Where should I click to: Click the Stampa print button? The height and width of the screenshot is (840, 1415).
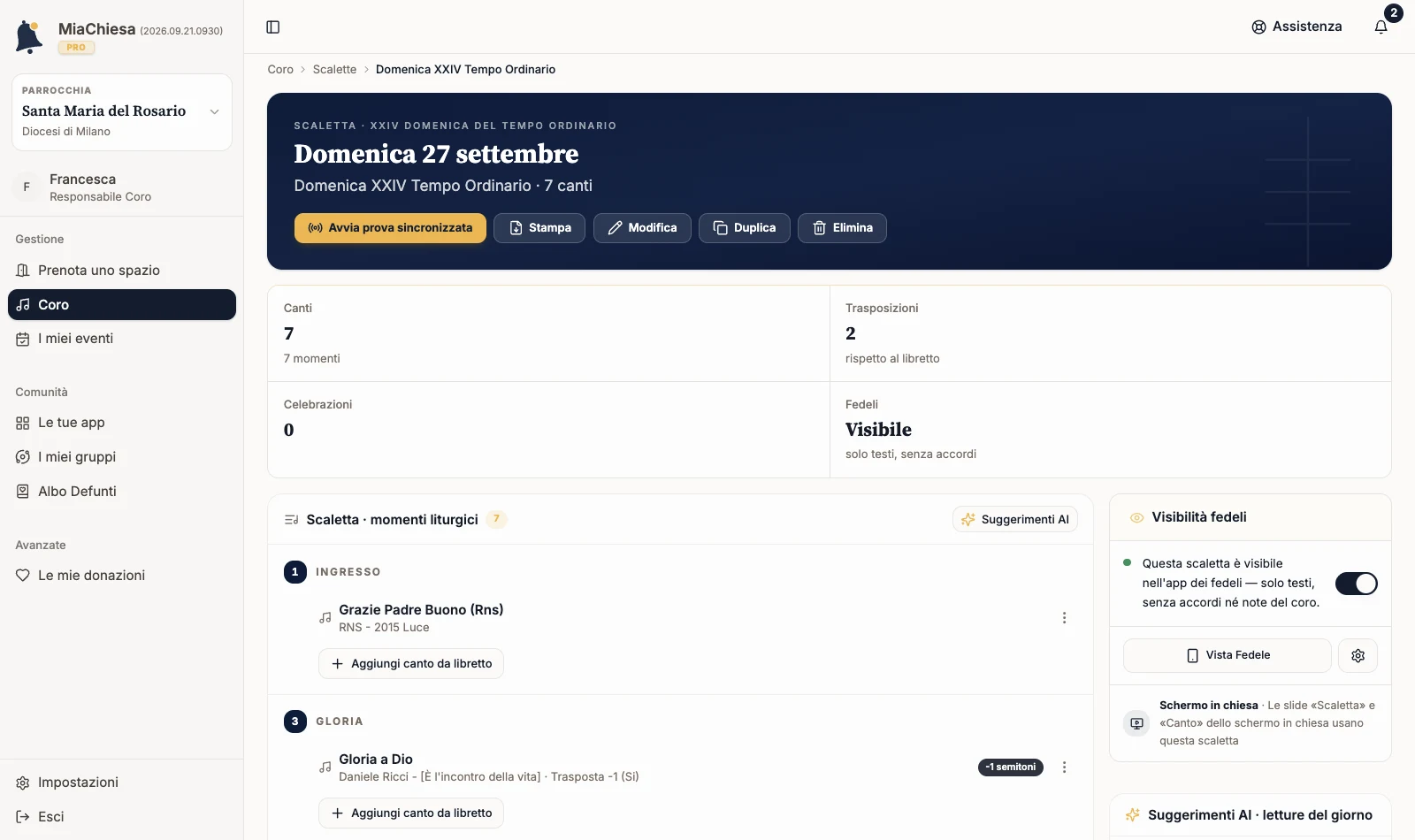[x=539, y=228]
